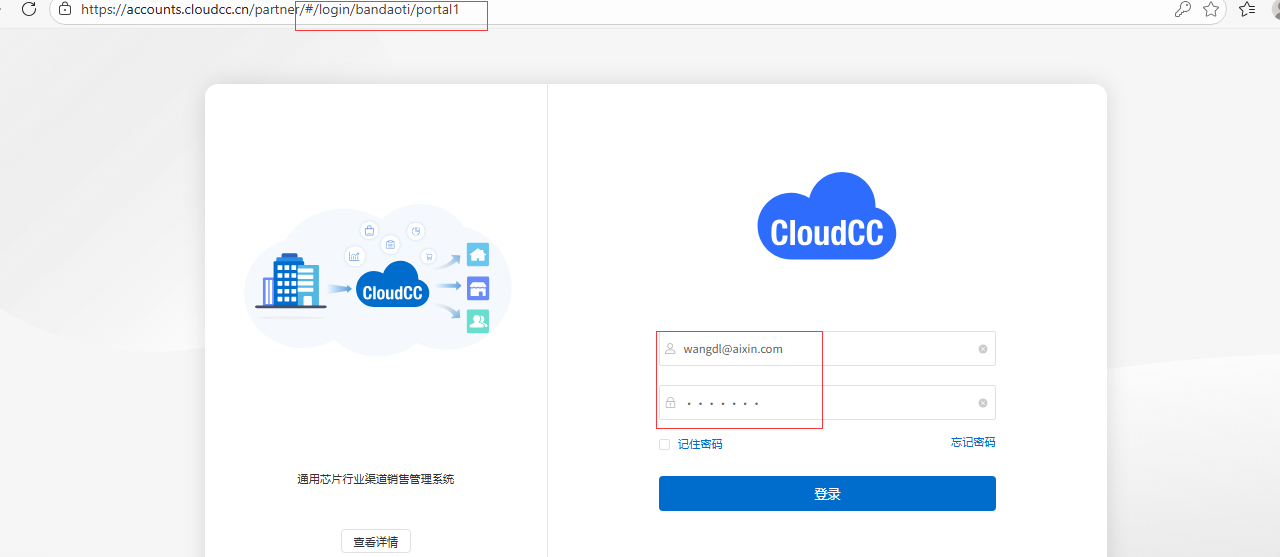Clear the password field using its X icon

983,403
